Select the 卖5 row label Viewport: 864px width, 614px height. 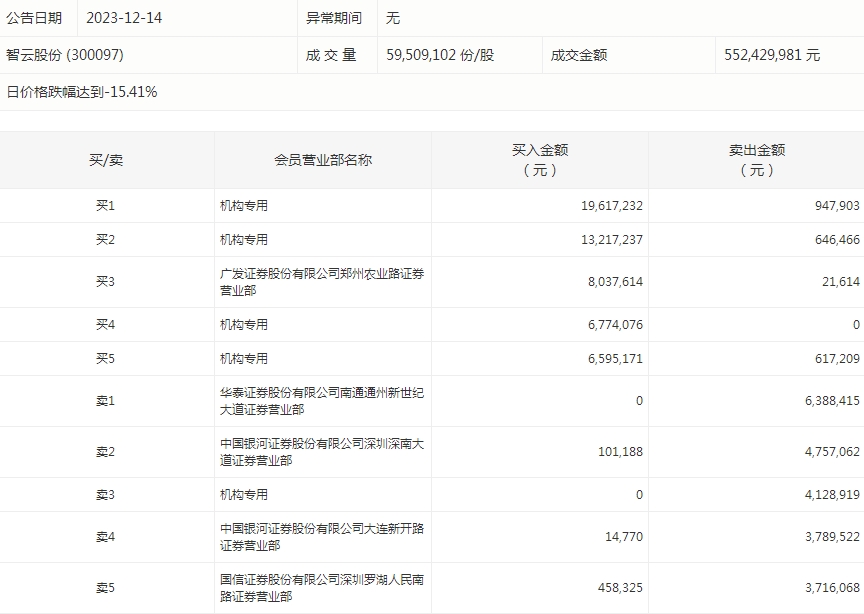pyautogui.click(x=106, y=588)
